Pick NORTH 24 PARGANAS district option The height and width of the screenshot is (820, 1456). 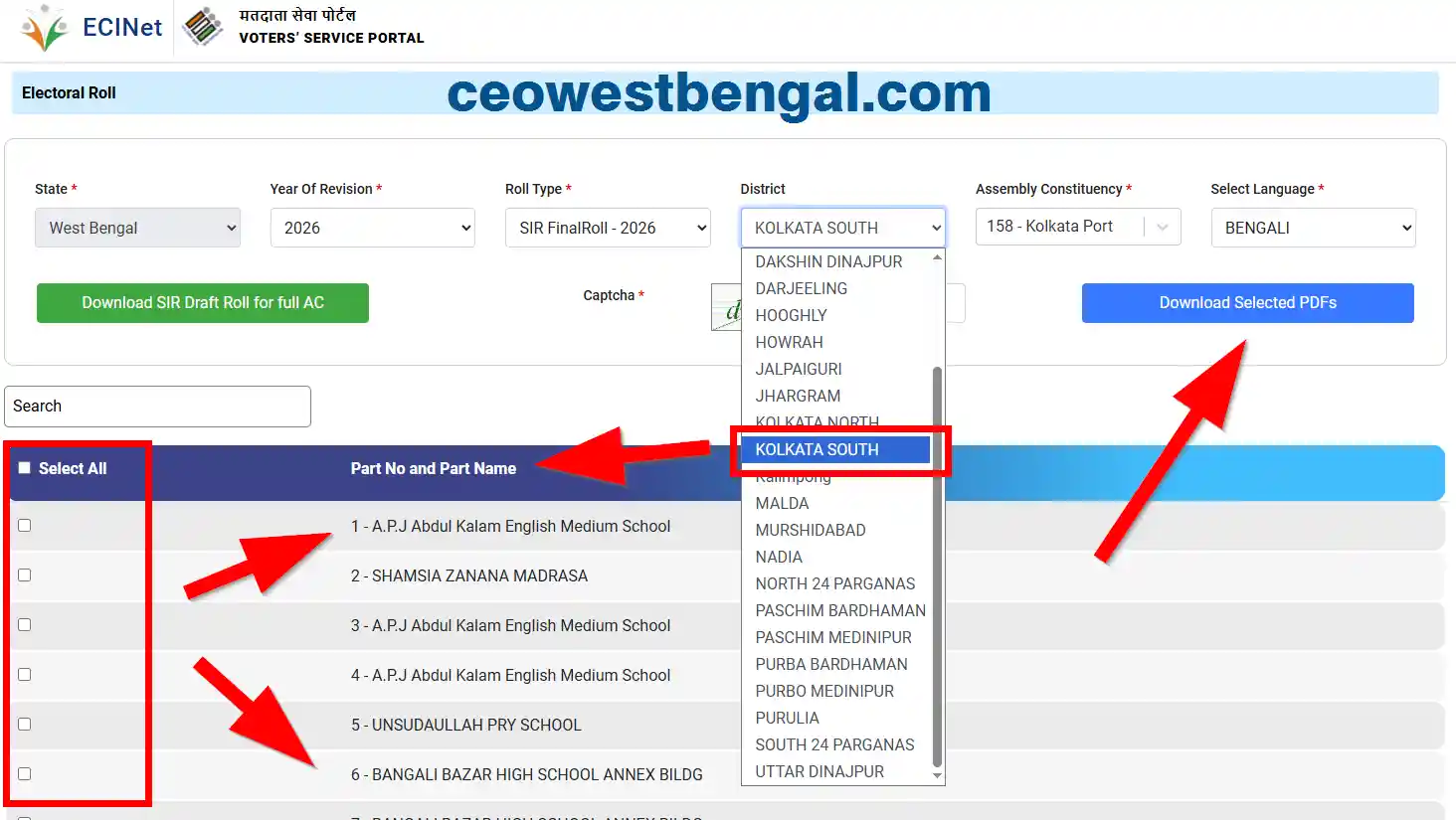[x=834, y=583]
